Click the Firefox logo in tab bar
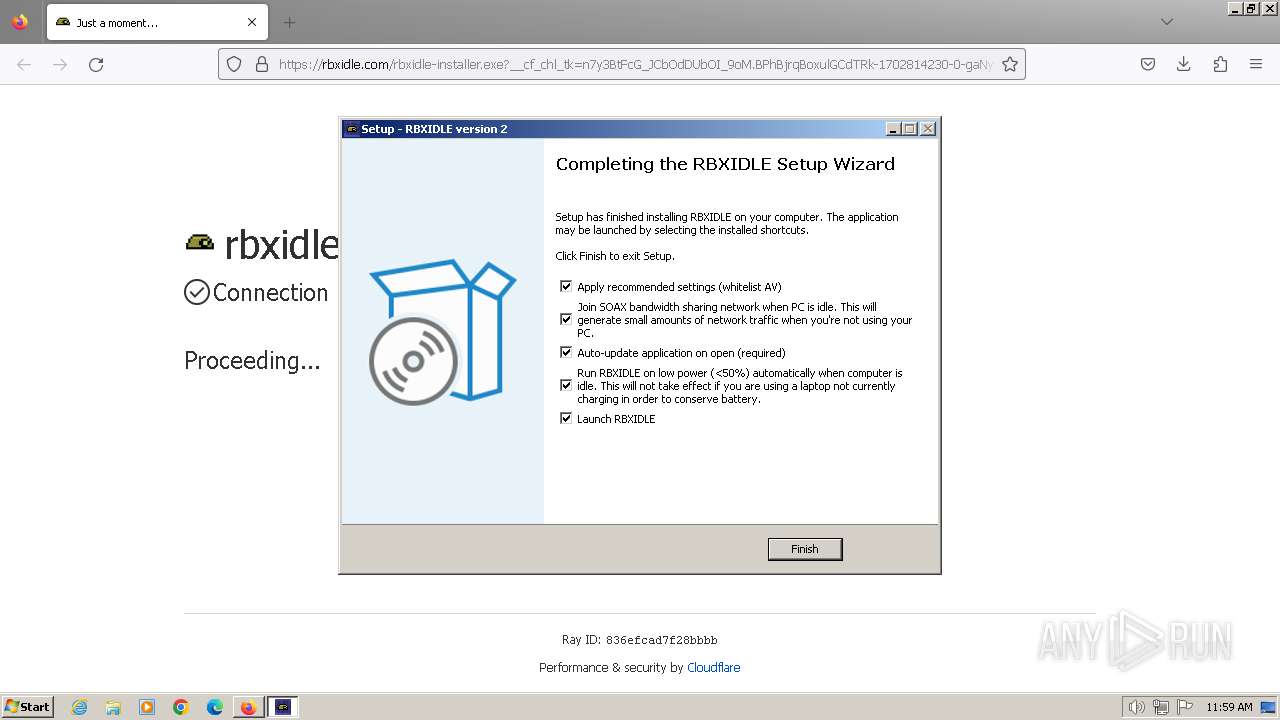1280x720 pixels. coord(20,22)
